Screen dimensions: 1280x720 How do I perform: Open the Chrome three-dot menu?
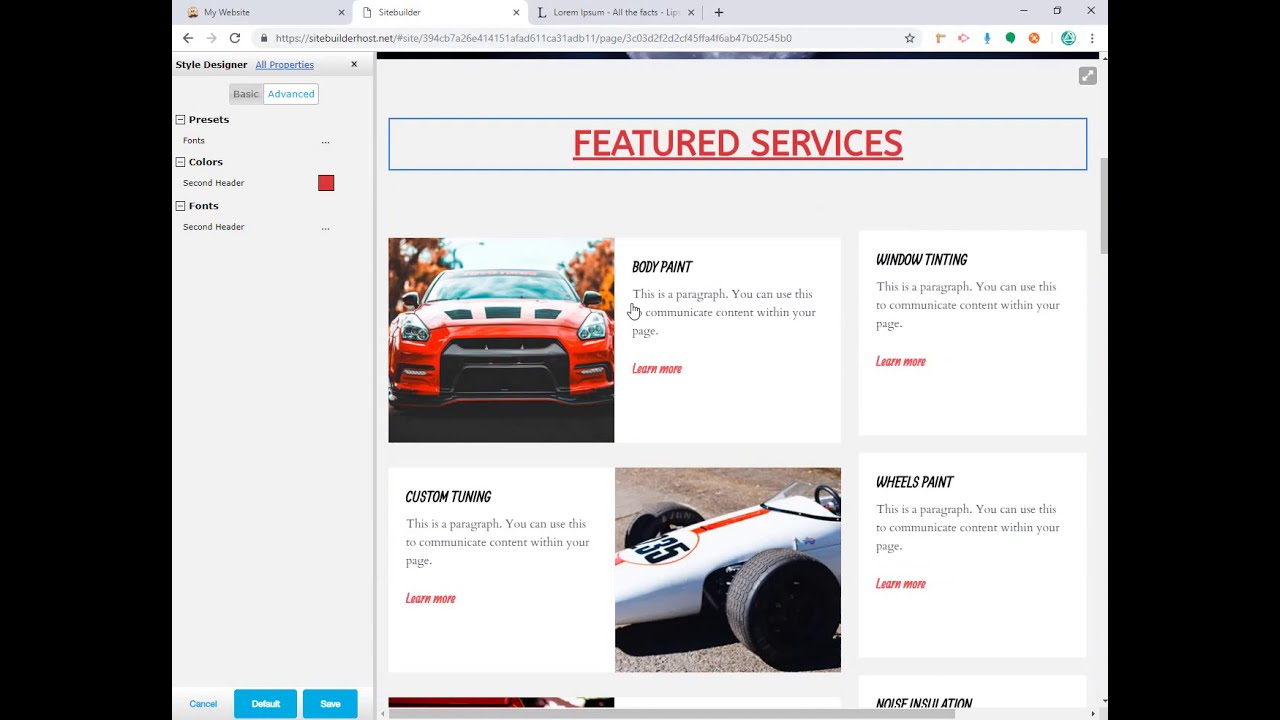1092,38
